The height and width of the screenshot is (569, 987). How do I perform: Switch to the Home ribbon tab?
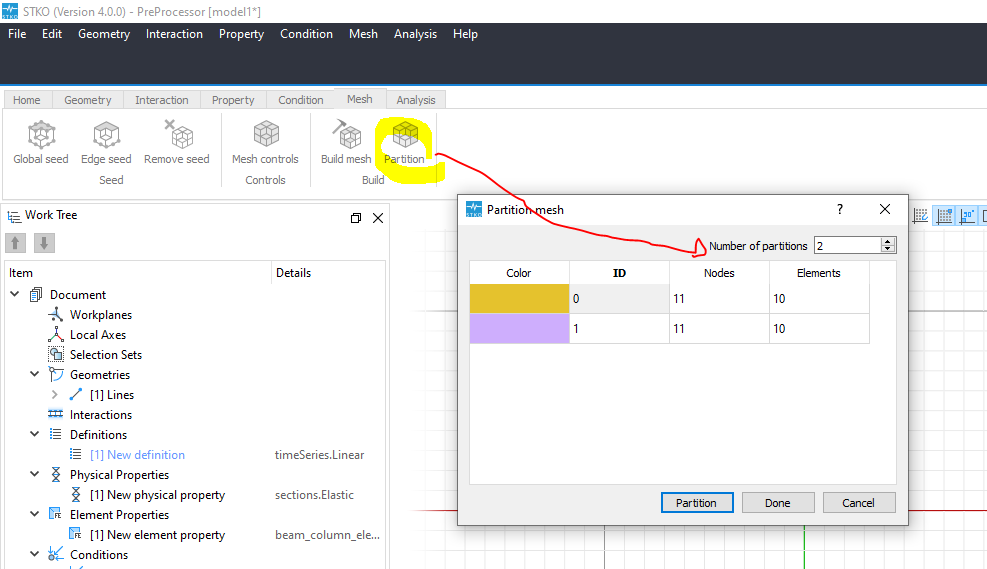tap(26, 99)
